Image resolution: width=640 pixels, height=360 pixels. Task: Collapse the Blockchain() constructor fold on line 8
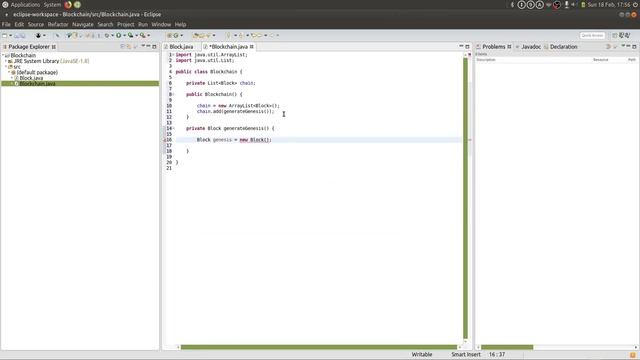point(173,94)
